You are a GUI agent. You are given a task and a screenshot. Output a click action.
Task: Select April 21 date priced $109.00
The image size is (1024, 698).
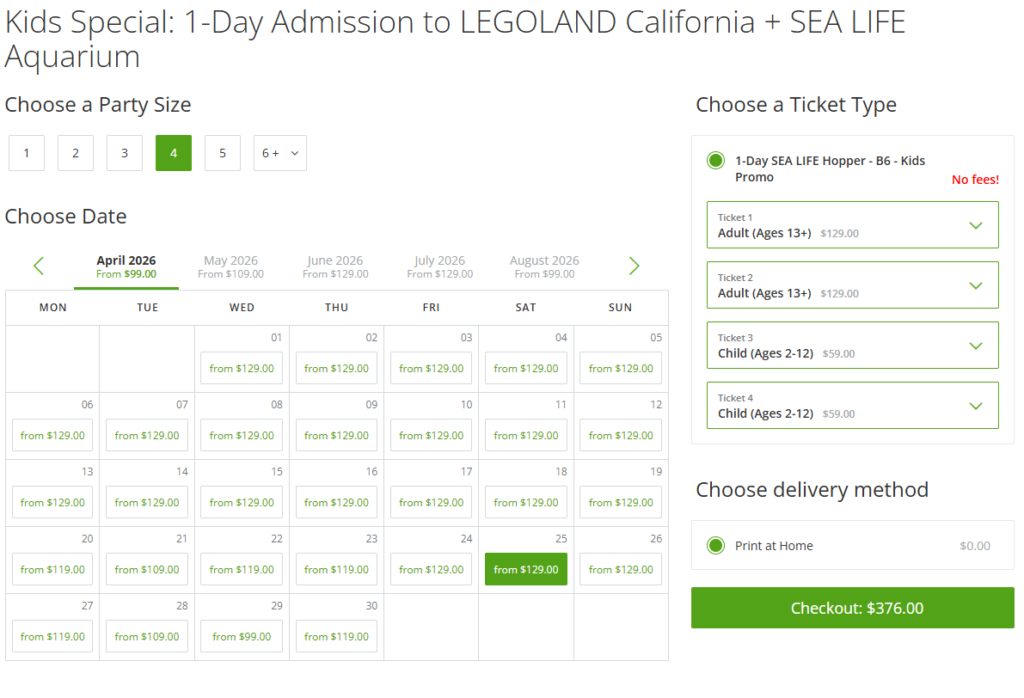coord(147,569)
